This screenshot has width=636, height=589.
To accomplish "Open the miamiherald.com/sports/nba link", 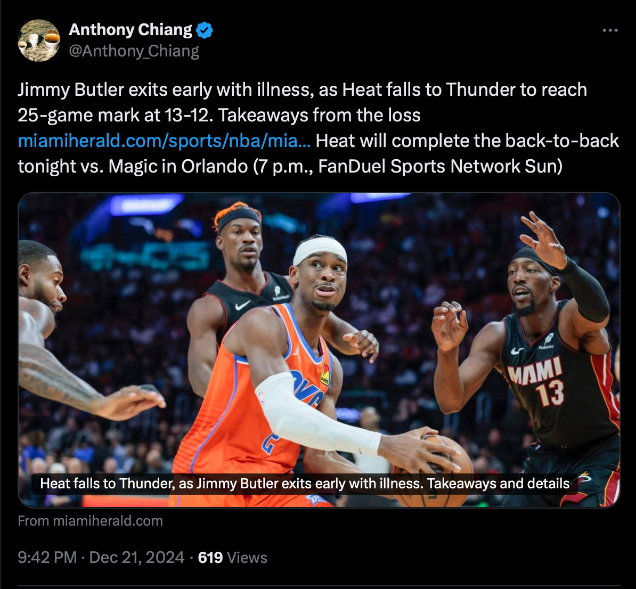I will point(164,141).
